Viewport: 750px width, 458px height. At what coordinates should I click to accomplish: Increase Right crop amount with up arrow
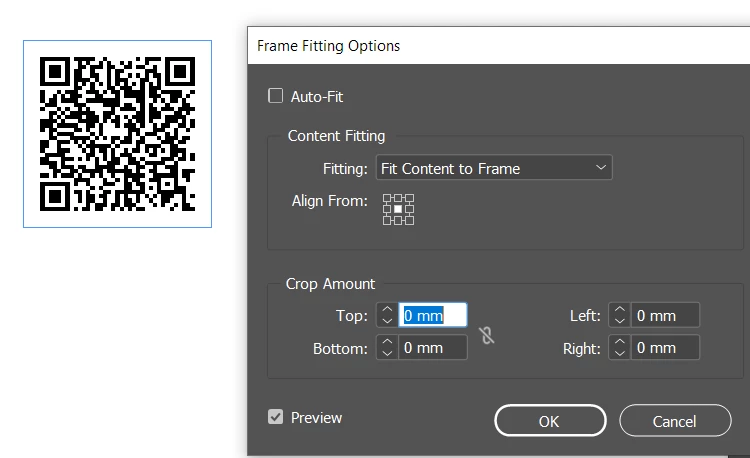click(x=619, y=342)
